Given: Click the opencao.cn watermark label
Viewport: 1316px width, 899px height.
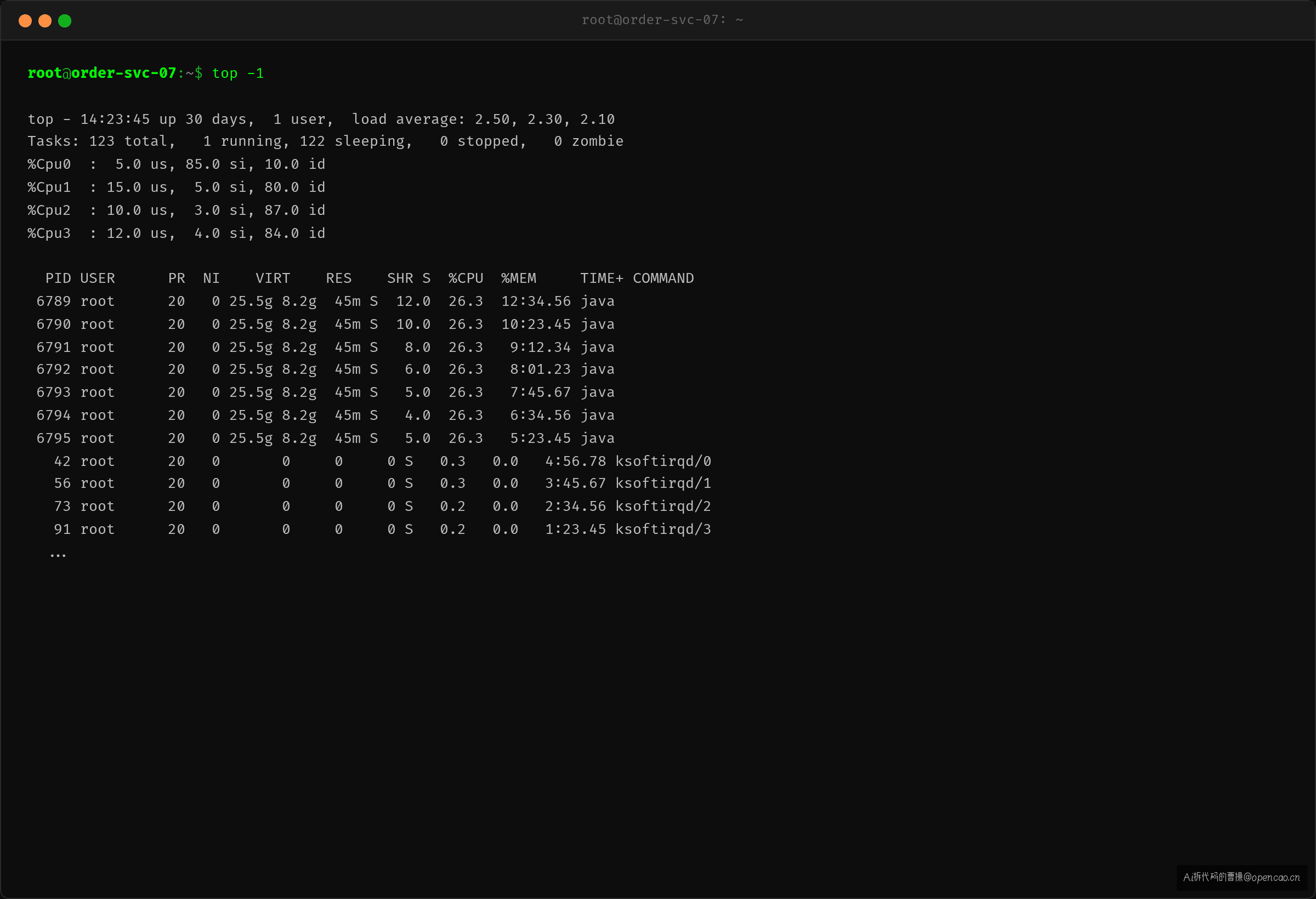Looking at the screenshot, I should click(x=1241, y=877).
